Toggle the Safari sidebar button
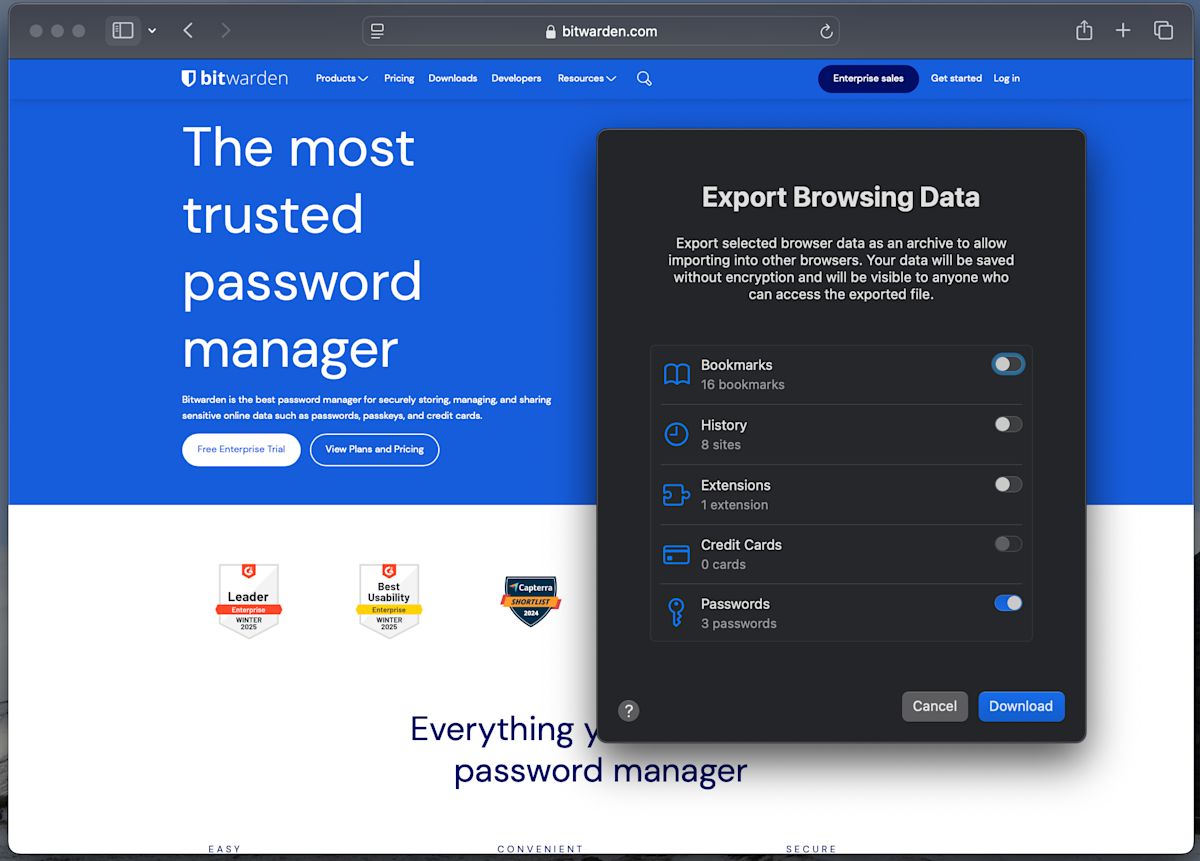The image size is (1200, 861). pos(123,31)
